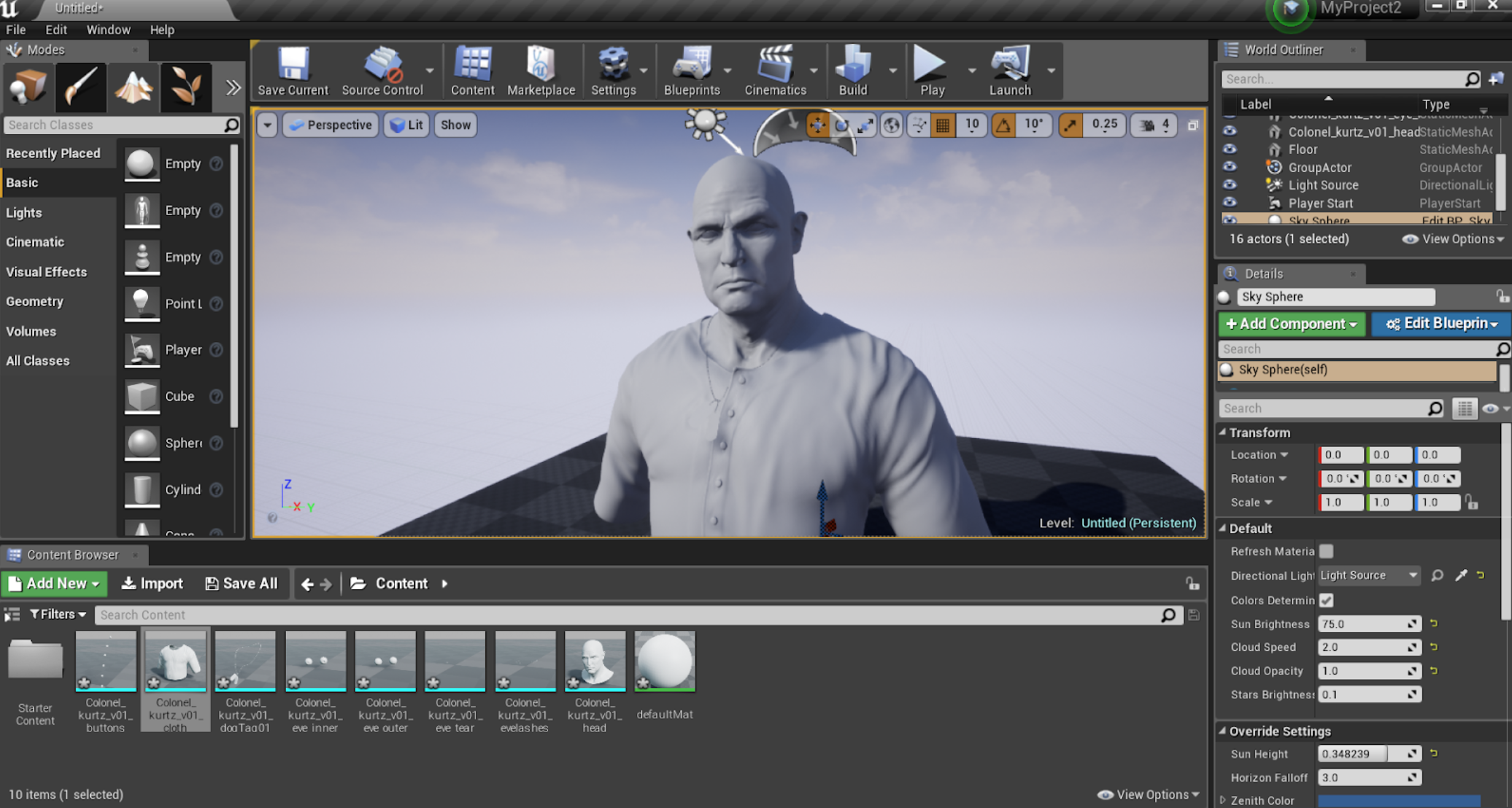This screenshot has height=808, width=1512.
Task: Hide Player Start with its eye icon
Action: [1229, 203]
